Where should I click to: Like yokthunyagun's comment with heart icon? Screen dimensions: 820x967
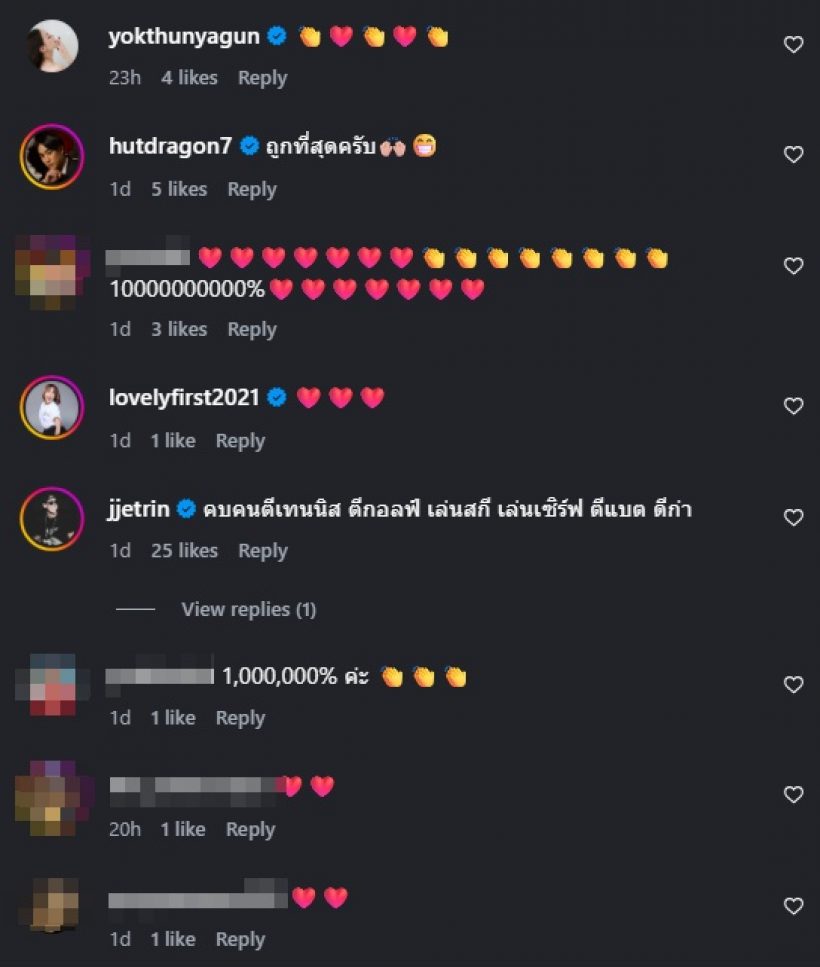coord(793,44)
